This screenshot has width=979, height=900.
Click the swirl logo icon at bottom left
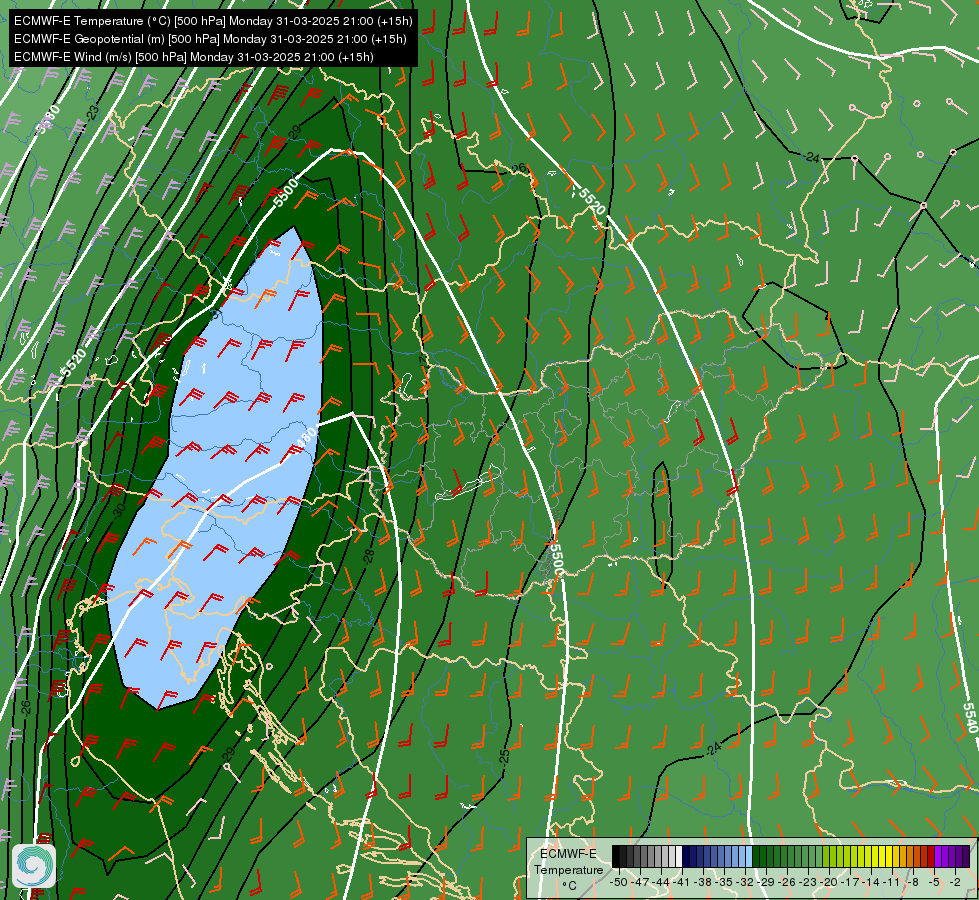[x=34, y=865]
